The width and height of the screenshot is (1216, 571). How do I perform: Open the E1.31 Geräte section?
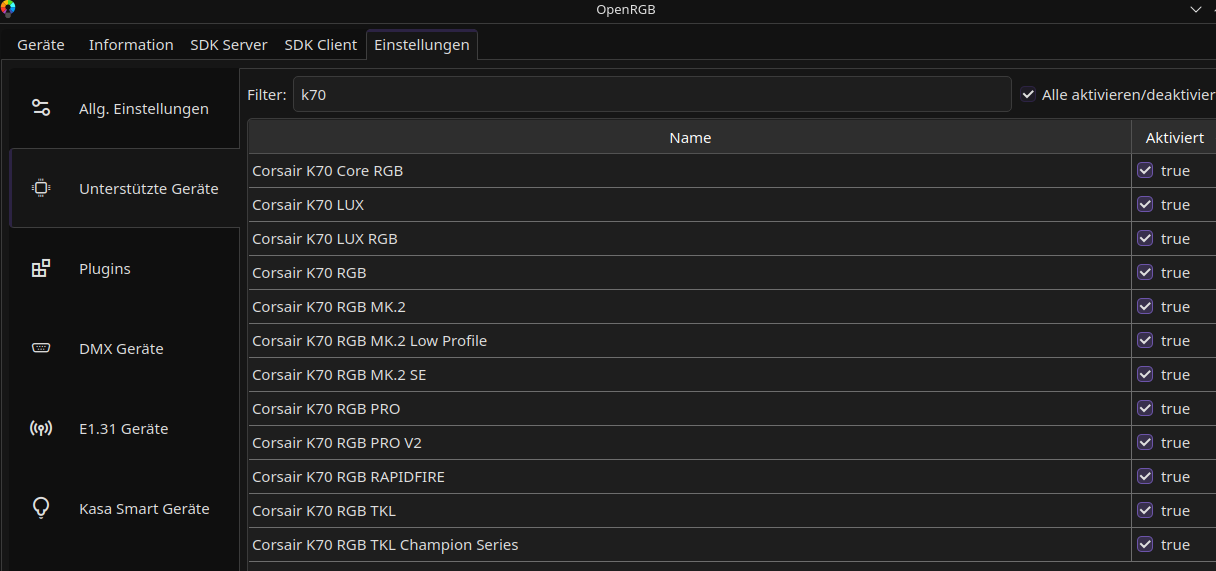coord(125,428)
